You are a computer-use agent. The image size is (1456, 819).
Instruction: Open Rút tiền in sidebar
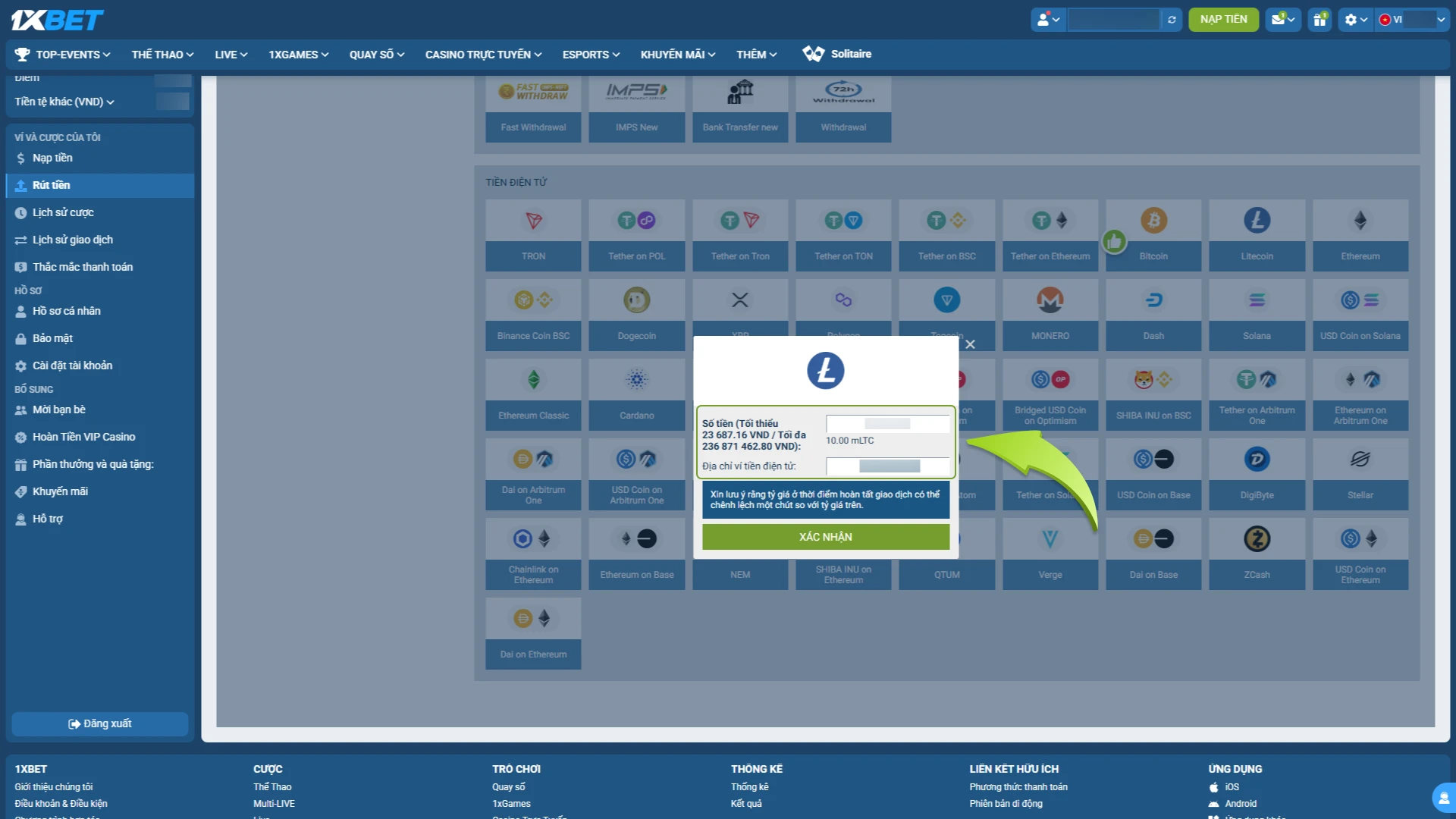(x=100, y=185)
